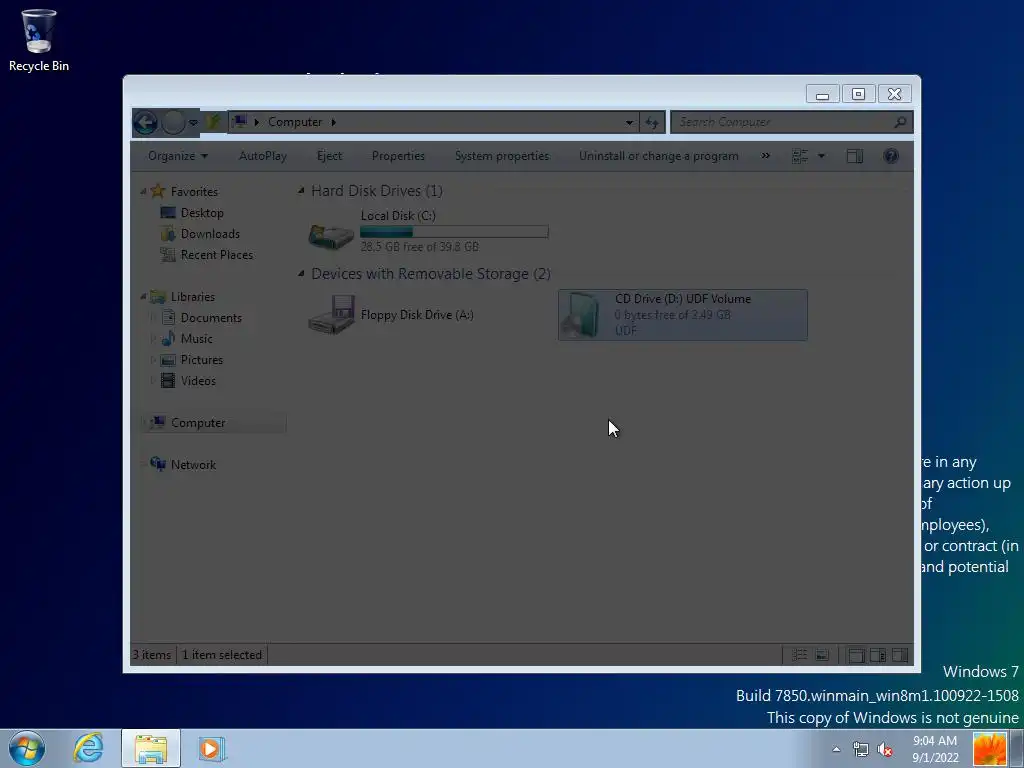The height and width of the screenshot is (768, 1024).
Task: Launch Internet Explorer from taskbar
Action: tap(88, 748)
